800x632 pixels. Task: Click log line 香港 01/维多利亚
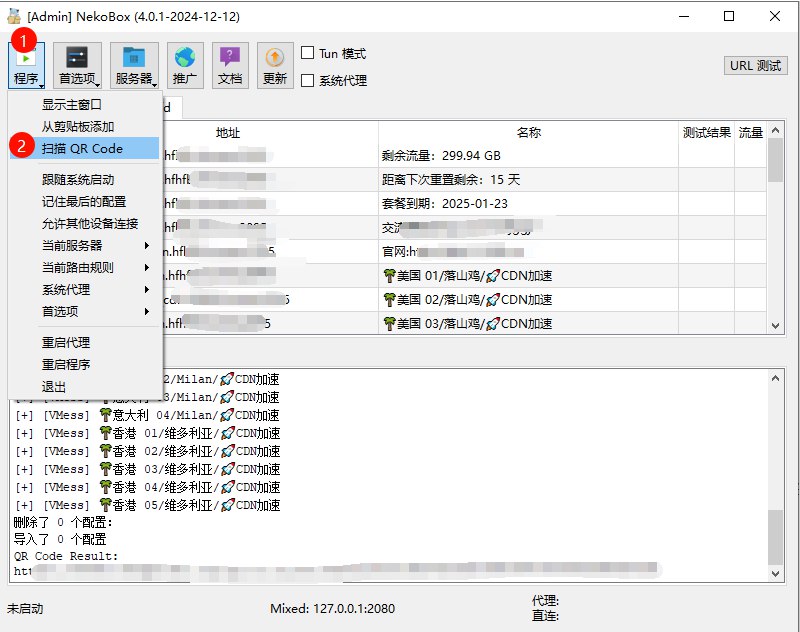(x=148, y=433)
